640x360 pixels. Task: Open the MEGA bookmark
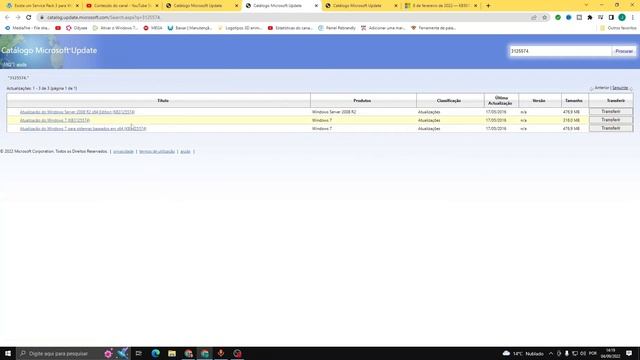pos(153,28)
